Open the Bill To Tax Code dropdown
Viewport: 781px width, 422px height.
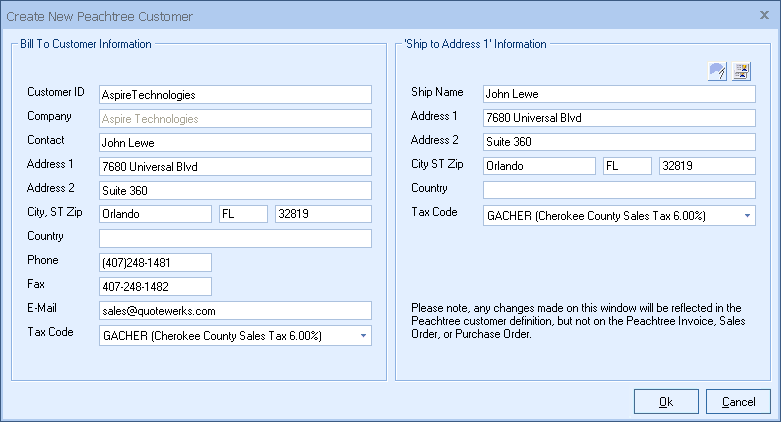click(x=361, y=336)
